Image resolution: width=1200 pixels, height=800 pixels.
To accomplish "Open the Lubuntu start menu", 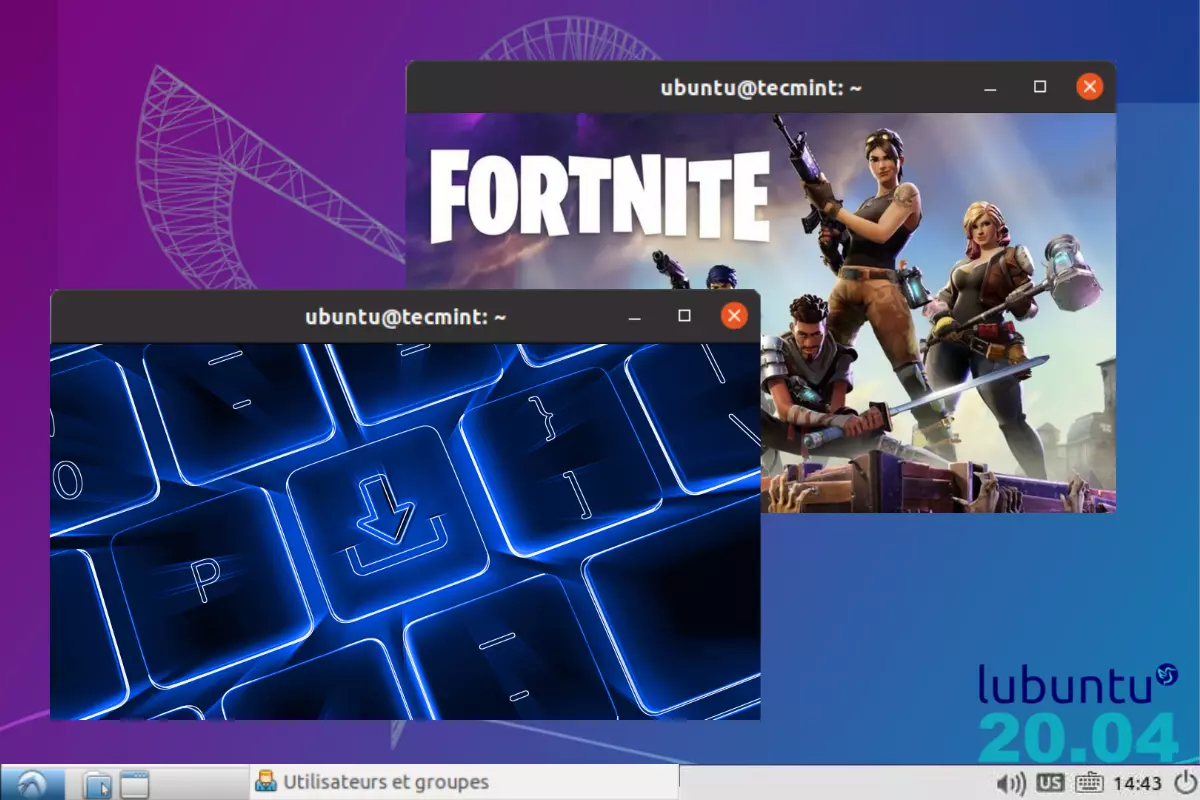I will pyautogui.click(x=32, y=783).
